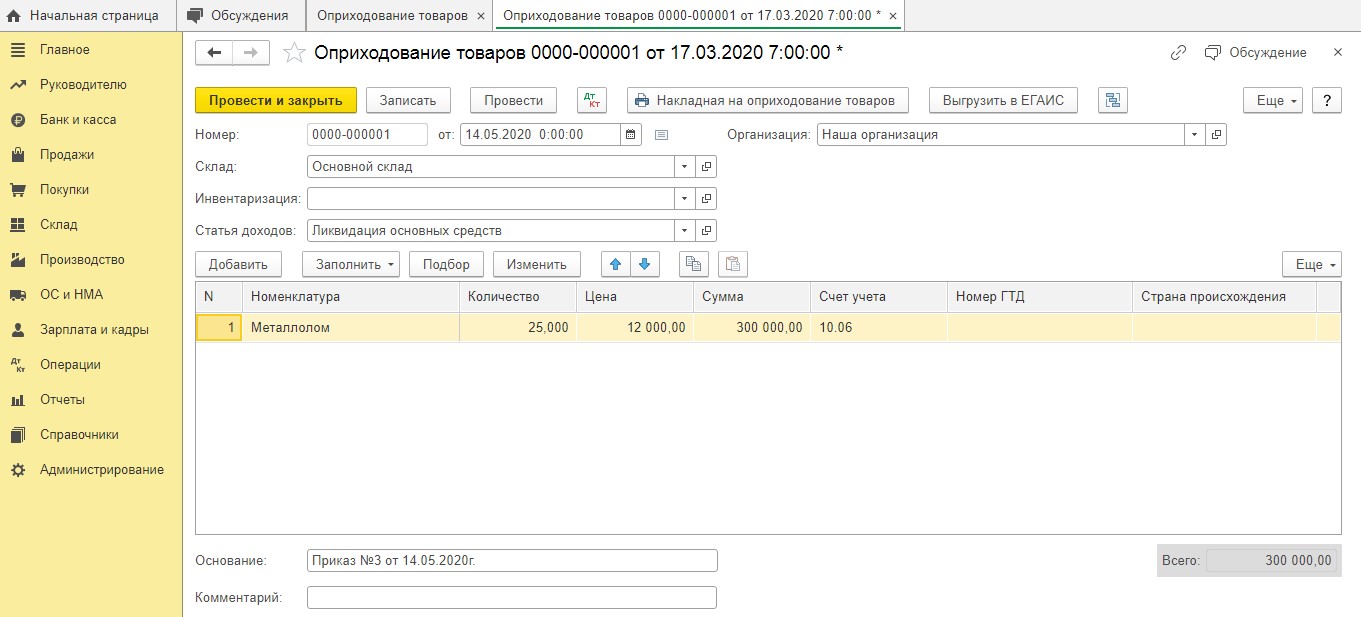Expand the Статья доходов dropdown
The image size is (1361, 617).
pos(684,231)
